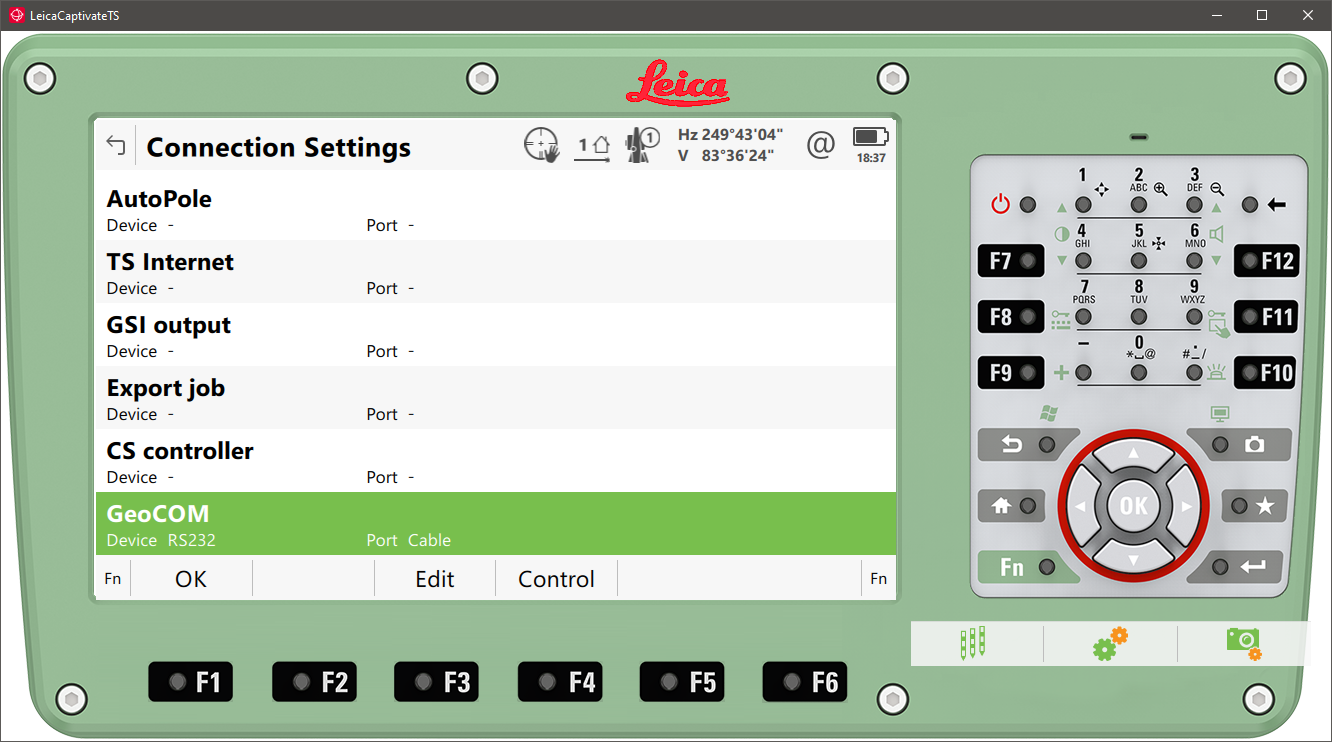Viewport: 1332px width, 742px height.
Task: Click the F12 side key
Action: click(1266, 261)
